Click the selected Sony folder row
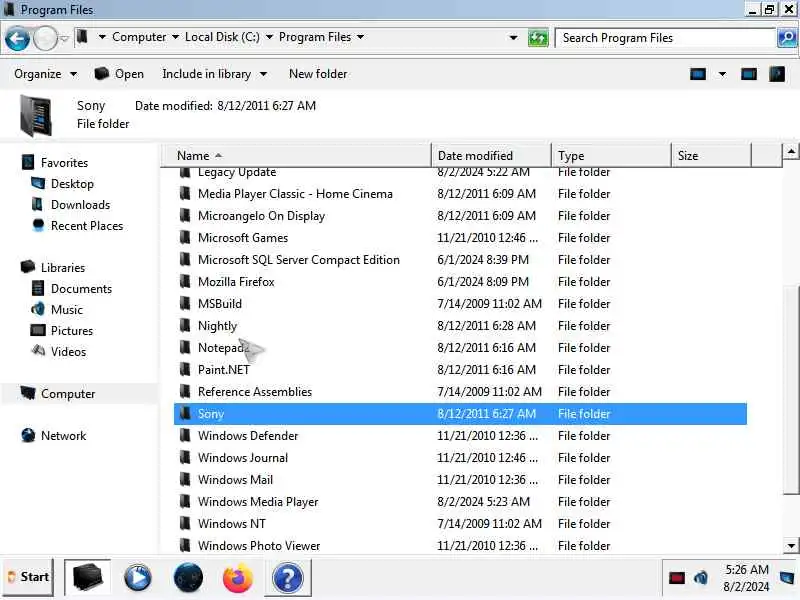Image resolution: width=800 pixels, height=600 pixels. point(460,414)
